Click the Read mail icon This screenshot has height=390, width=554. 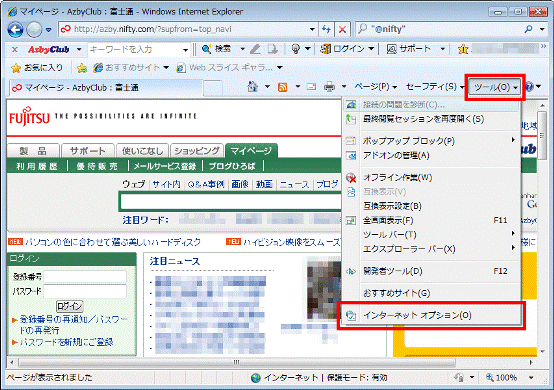tap(311, 87)
